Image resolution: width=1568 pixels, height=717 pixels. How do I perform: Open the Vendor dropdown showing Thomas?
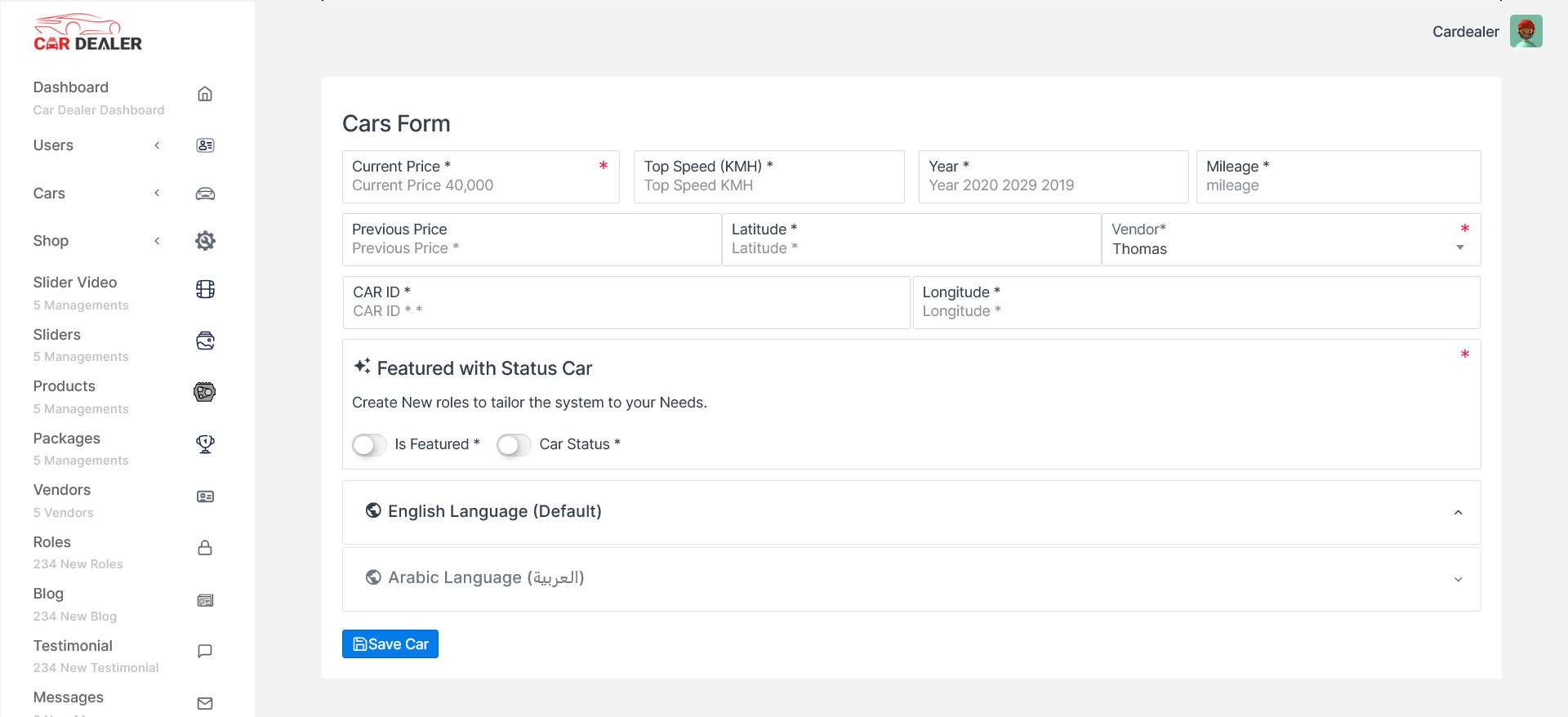[1290, 248]
